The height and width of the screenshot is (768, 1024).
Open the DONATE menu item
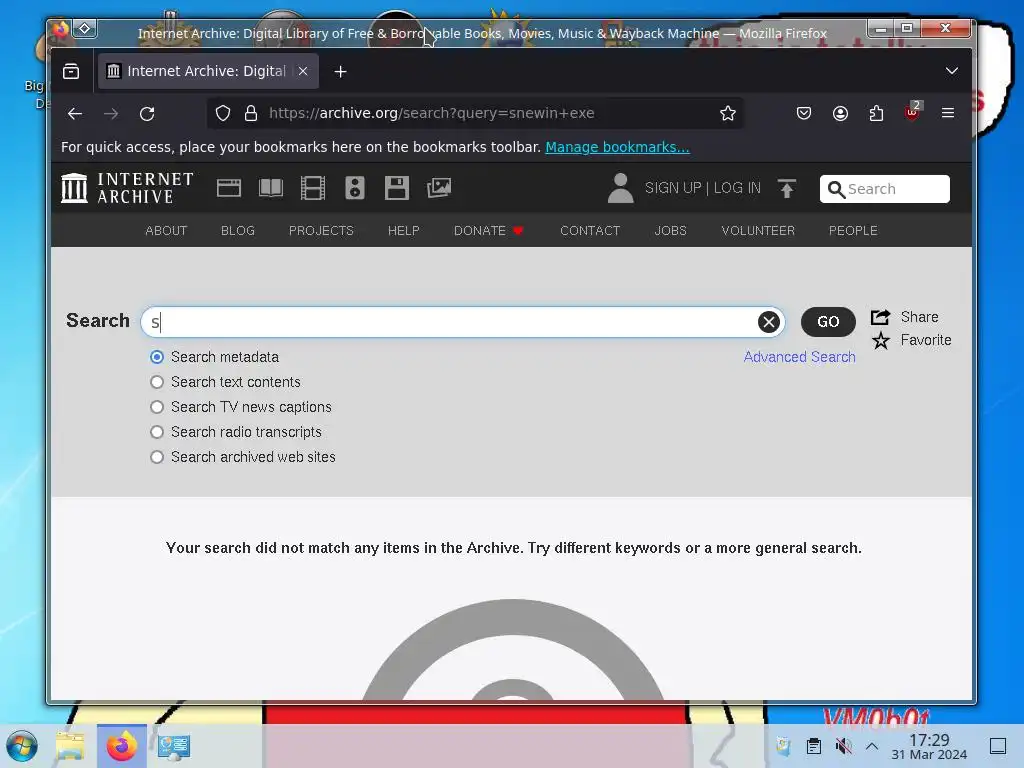pos(489,231)
